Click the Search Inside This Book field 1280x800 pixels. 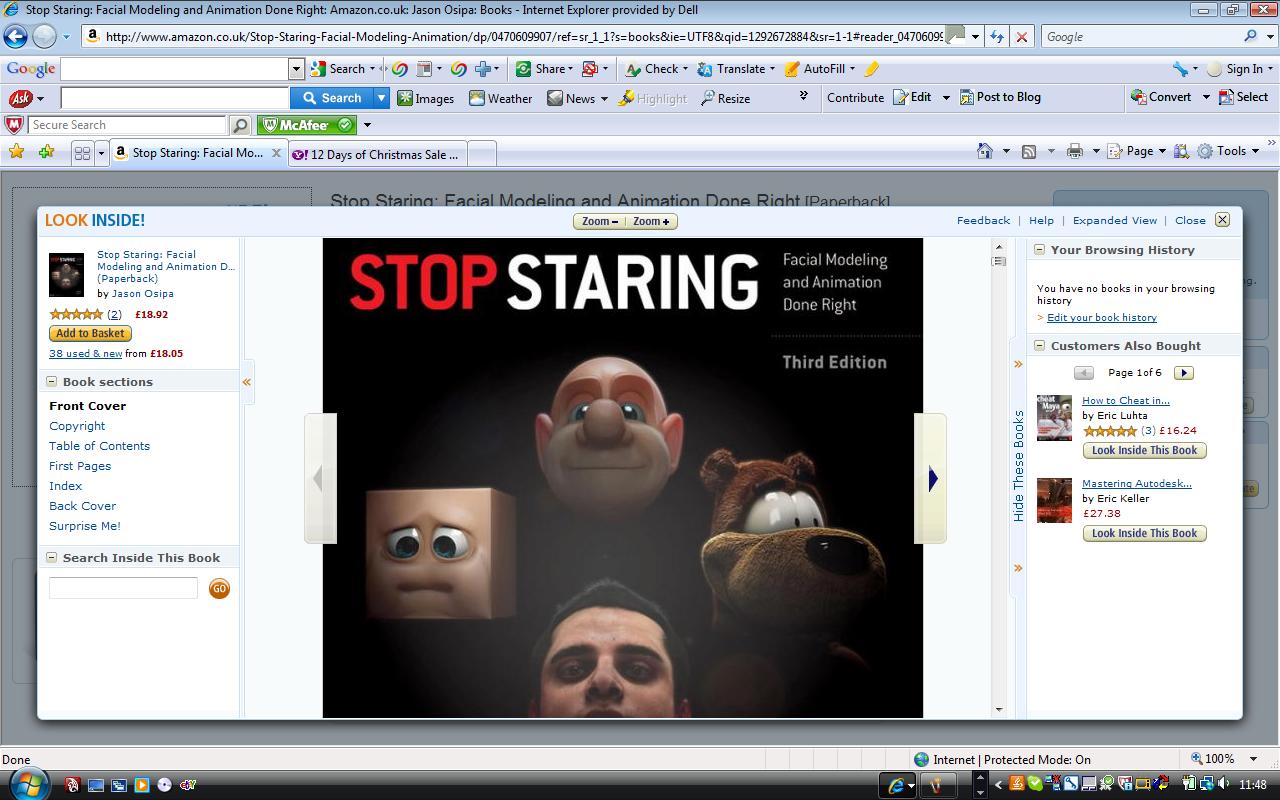point(123,588)
